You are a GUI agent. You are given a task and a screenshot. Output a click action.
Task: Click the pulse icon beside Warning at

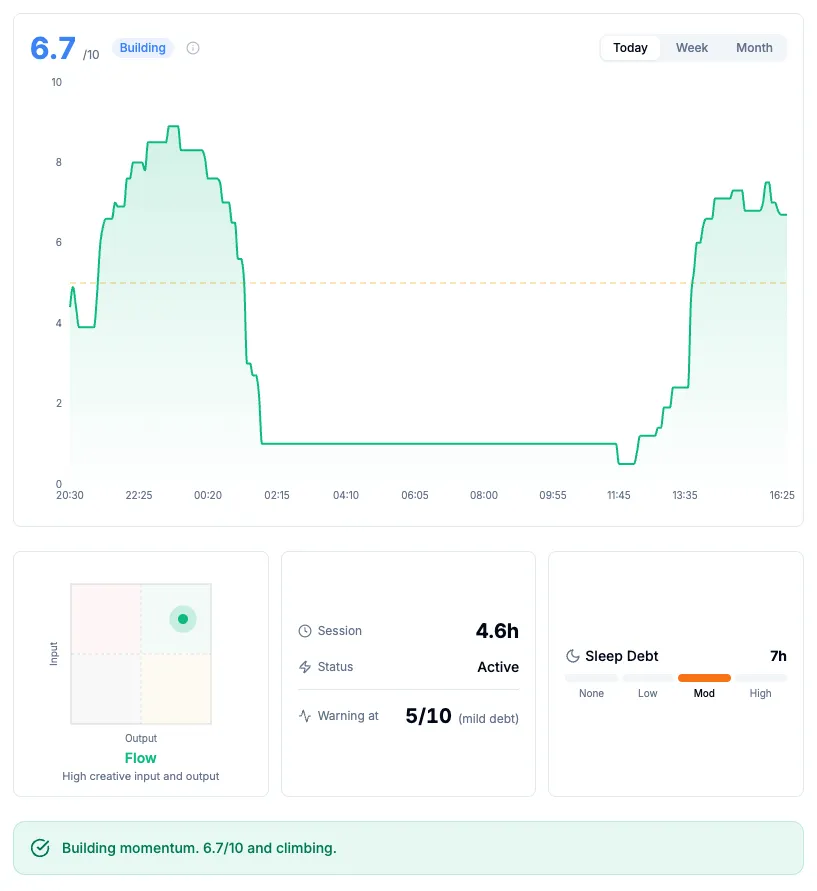click(305, 716)
